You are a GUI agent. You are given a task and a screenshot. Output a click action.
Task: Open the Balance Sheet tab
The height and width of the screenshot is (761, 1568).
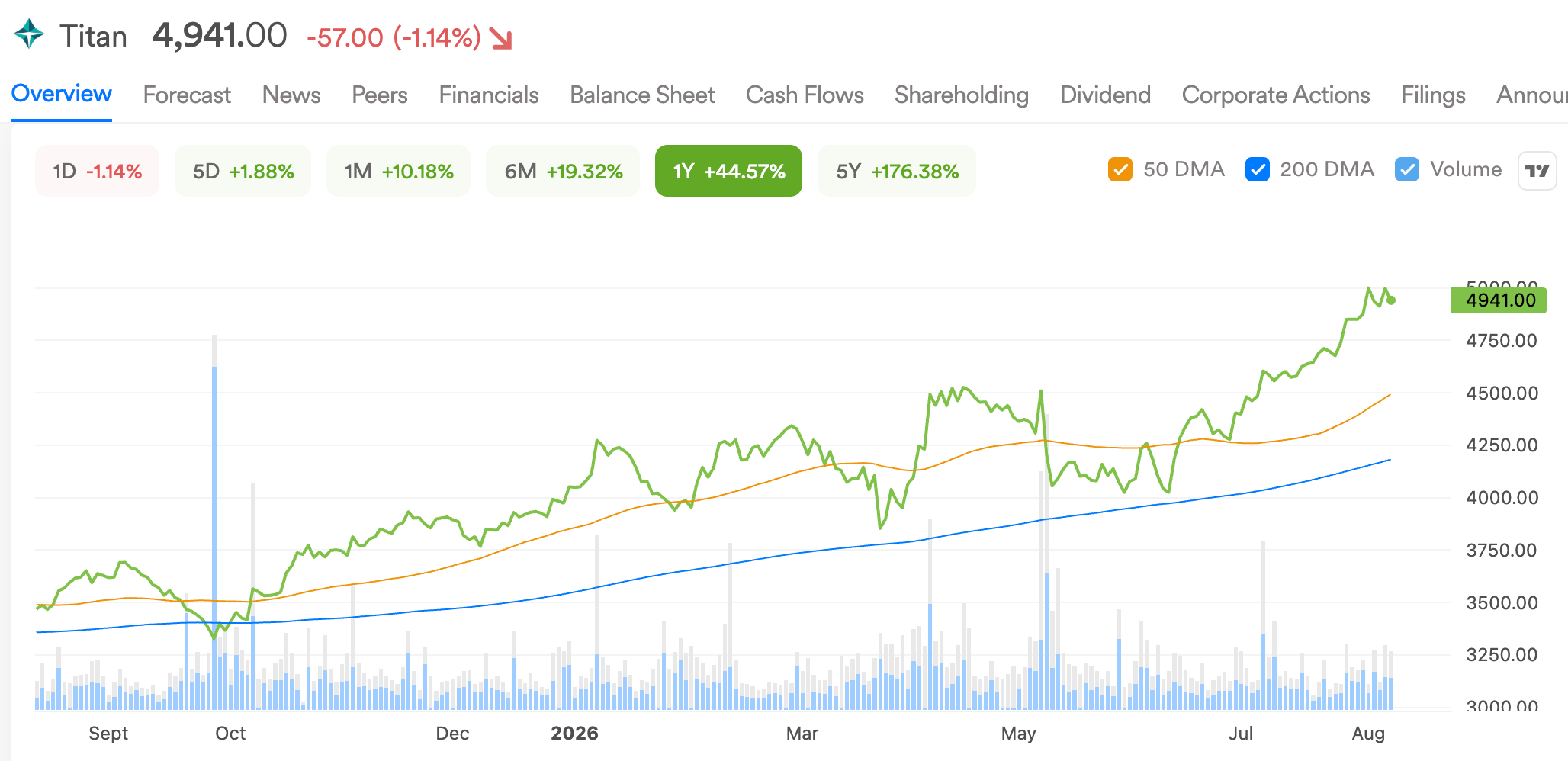[642, 95]
